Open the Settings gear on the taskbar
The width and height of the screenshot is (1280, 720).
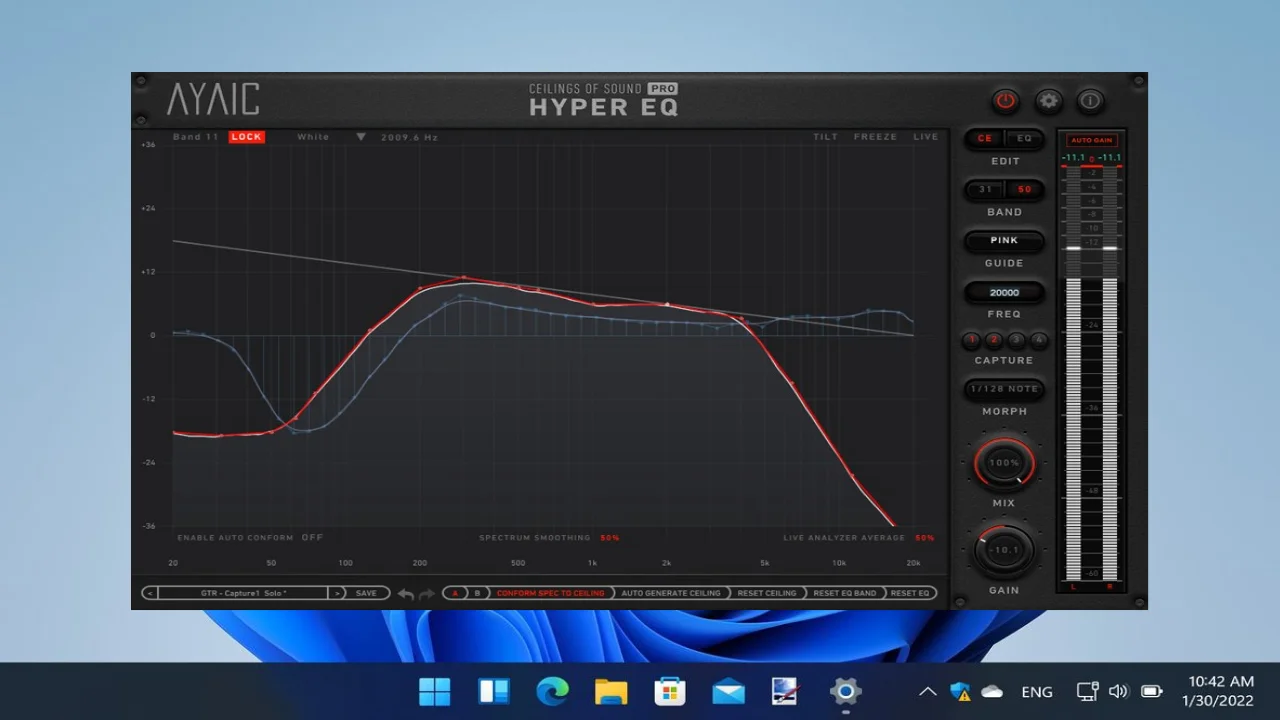click(846, 691)
